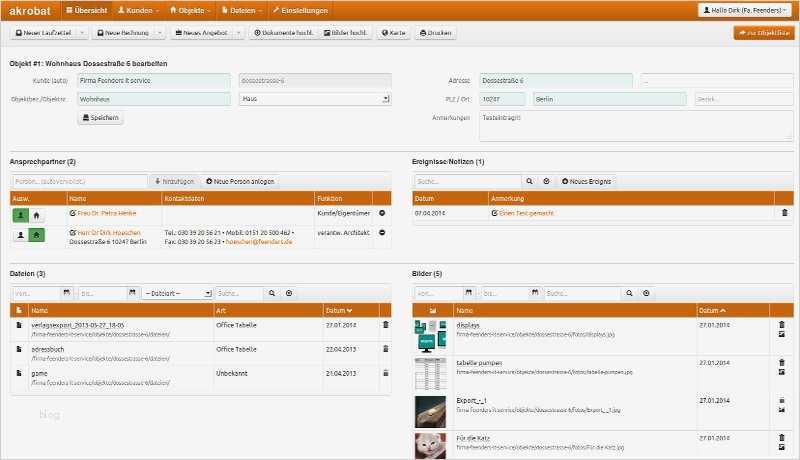Click the Adresse field Dossestraße 6
The height and width of the screenshot is (460, 800).
(x=556, y=81)
